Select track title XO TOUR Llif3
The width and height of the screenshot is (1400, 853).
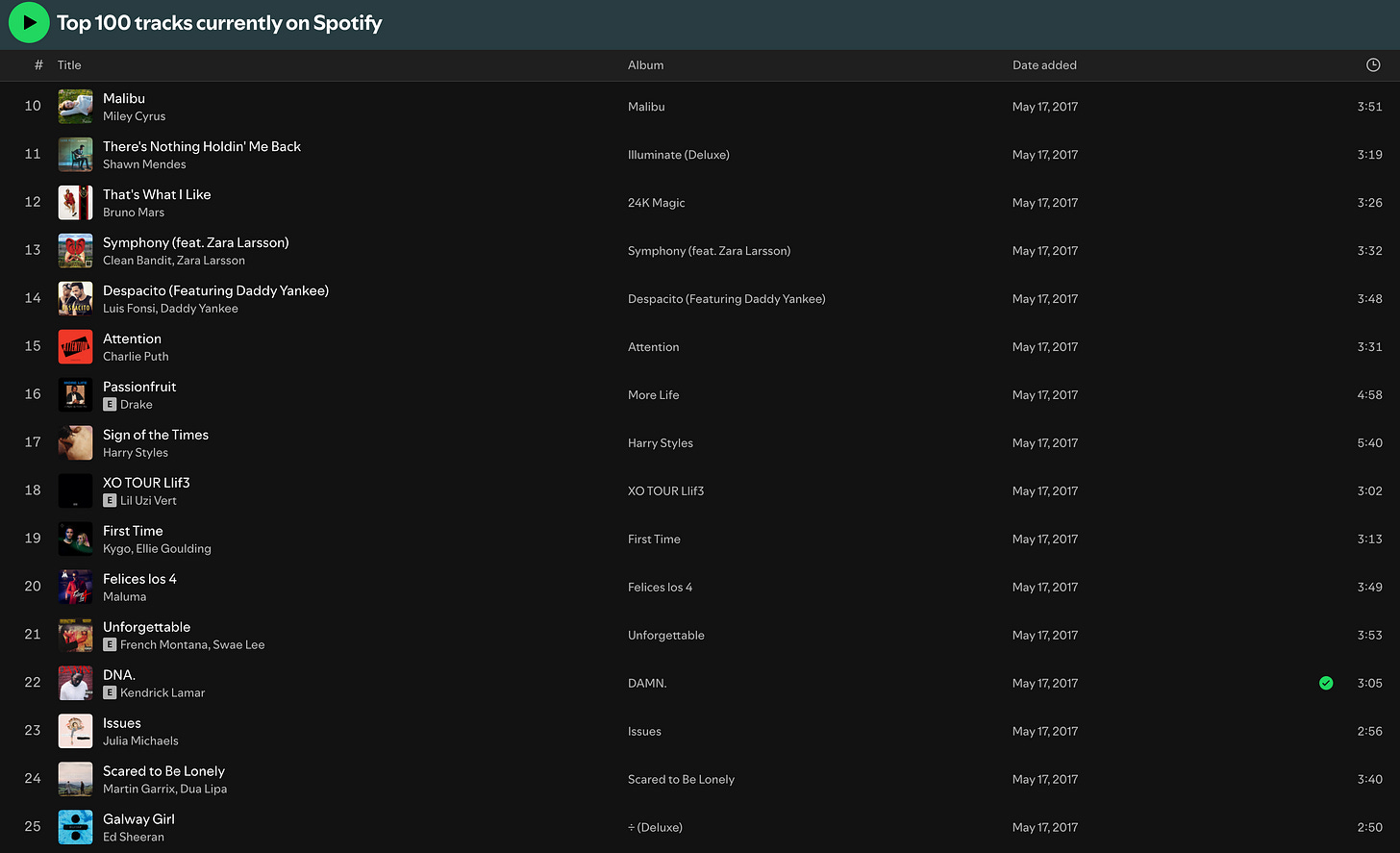pyautogui.click(x=146, y=483)
